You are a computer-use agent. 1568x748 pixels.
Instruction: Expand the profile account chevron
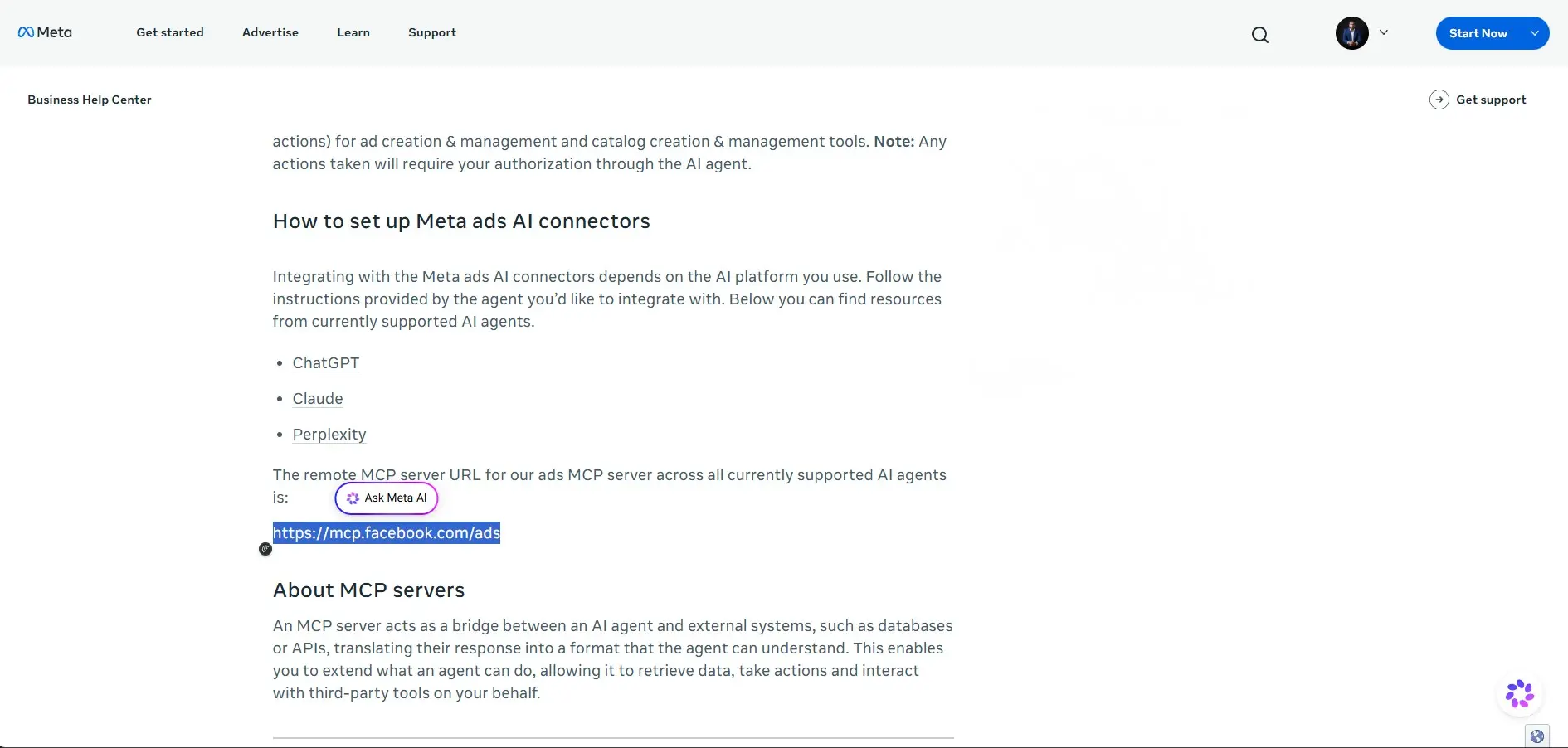[x=1384, y=32]
